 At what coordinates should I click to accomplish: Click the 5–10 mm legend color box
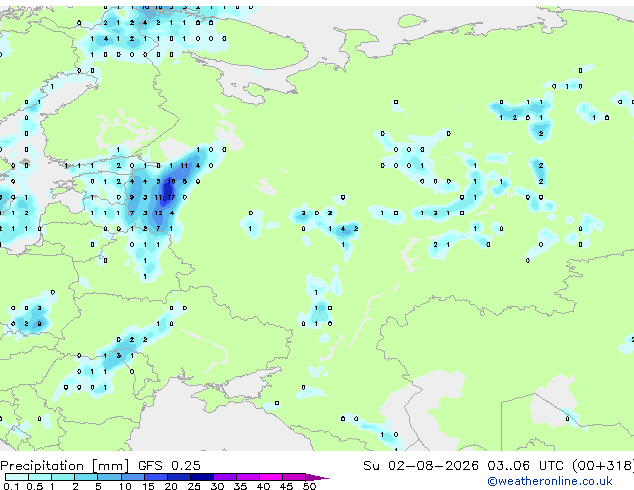coord(109,477)
